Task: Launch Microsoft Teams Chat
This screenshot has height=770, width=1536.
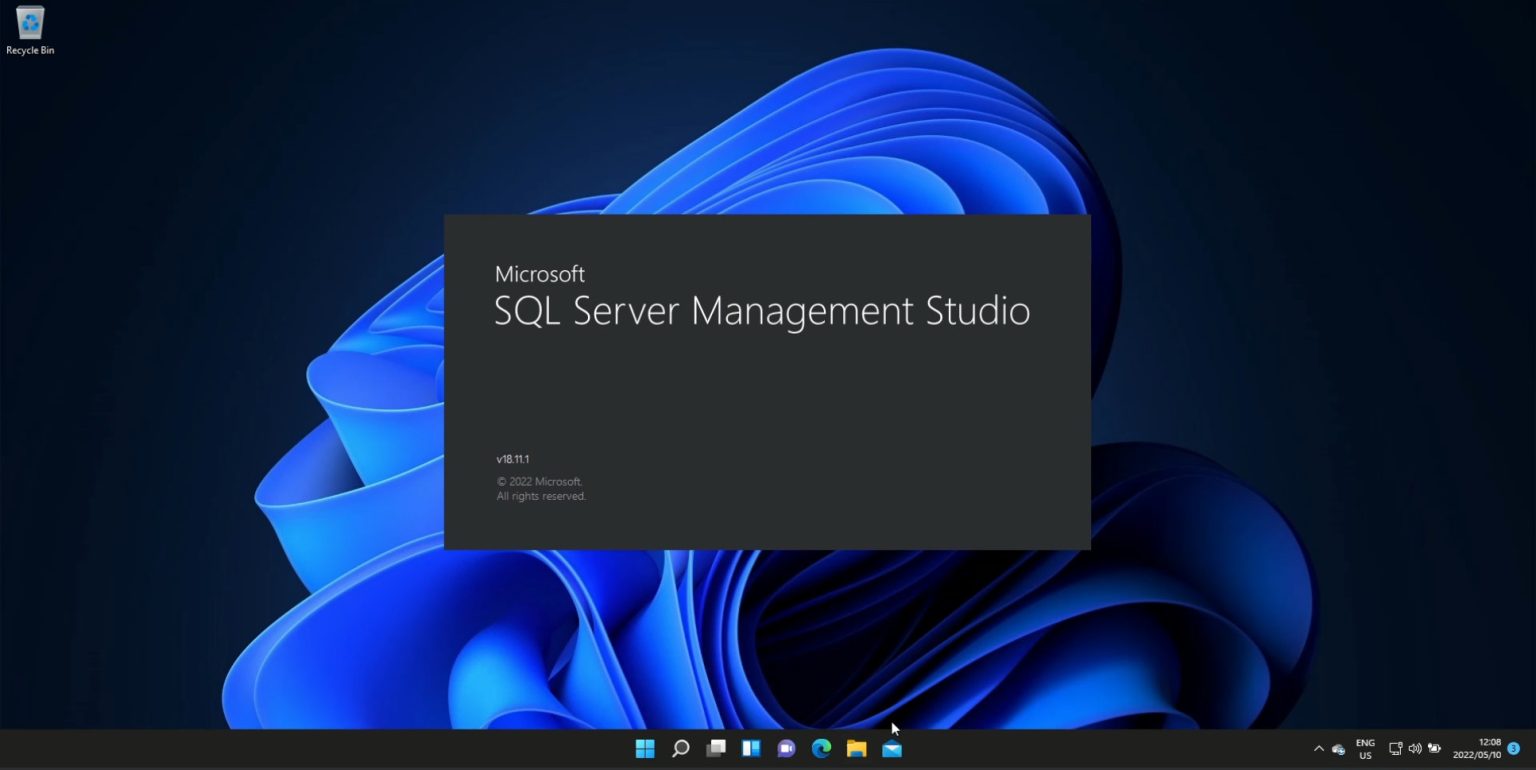Action: 786,748
